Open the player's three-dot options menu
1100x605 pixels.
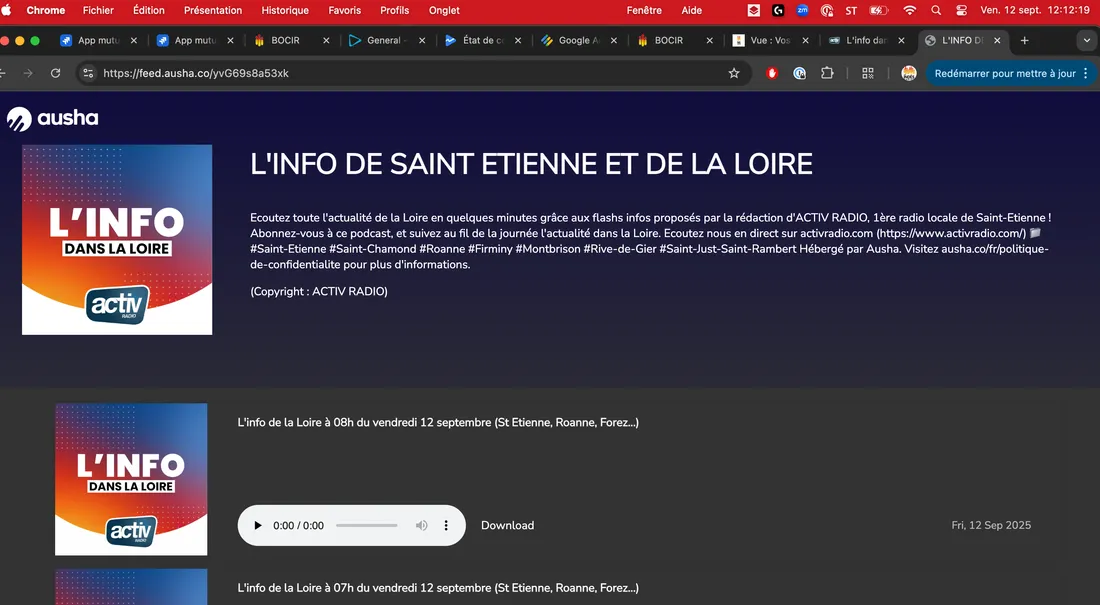pos(446,524)
